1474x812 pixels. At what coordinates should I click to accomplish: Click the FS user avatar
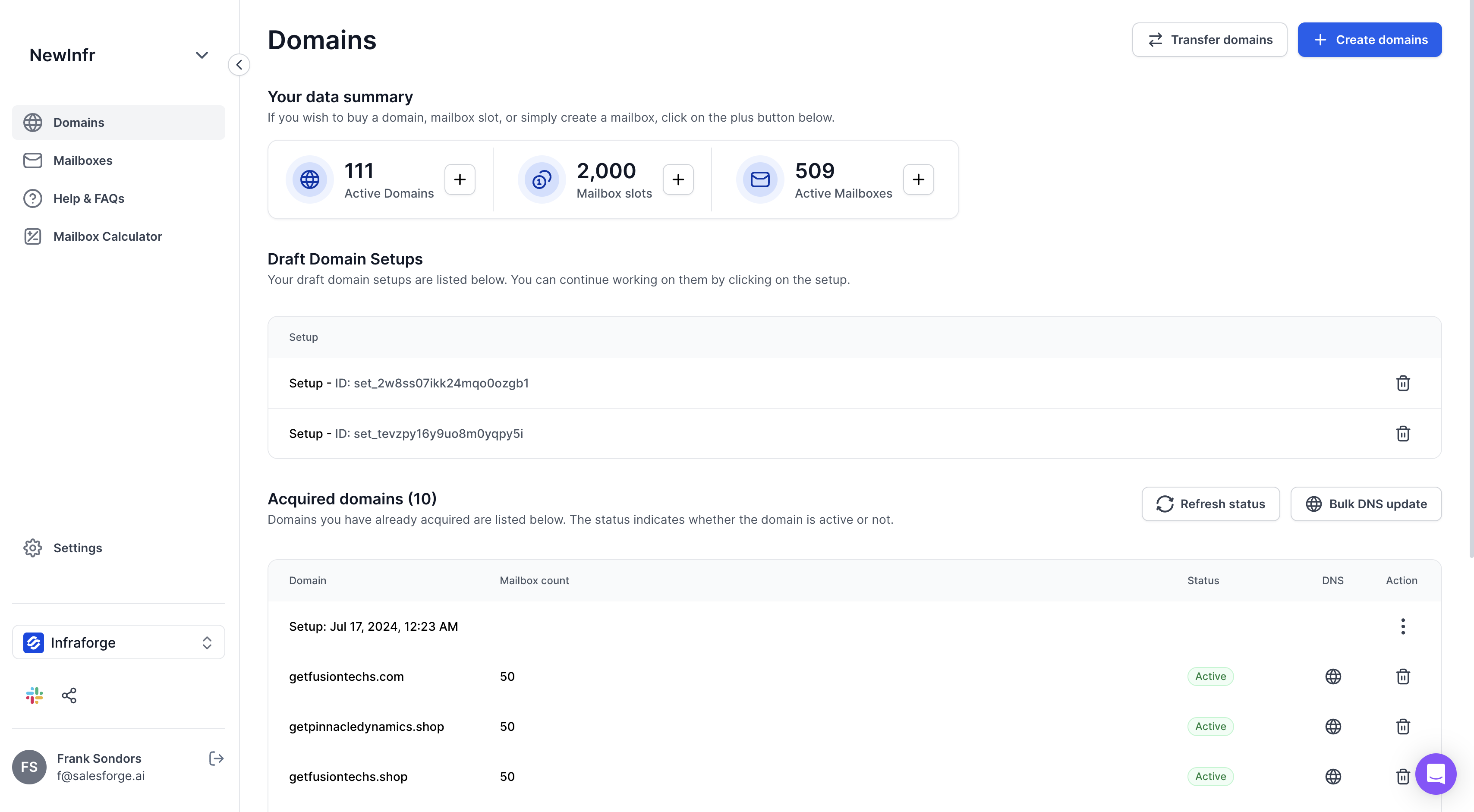pos(29,767)
